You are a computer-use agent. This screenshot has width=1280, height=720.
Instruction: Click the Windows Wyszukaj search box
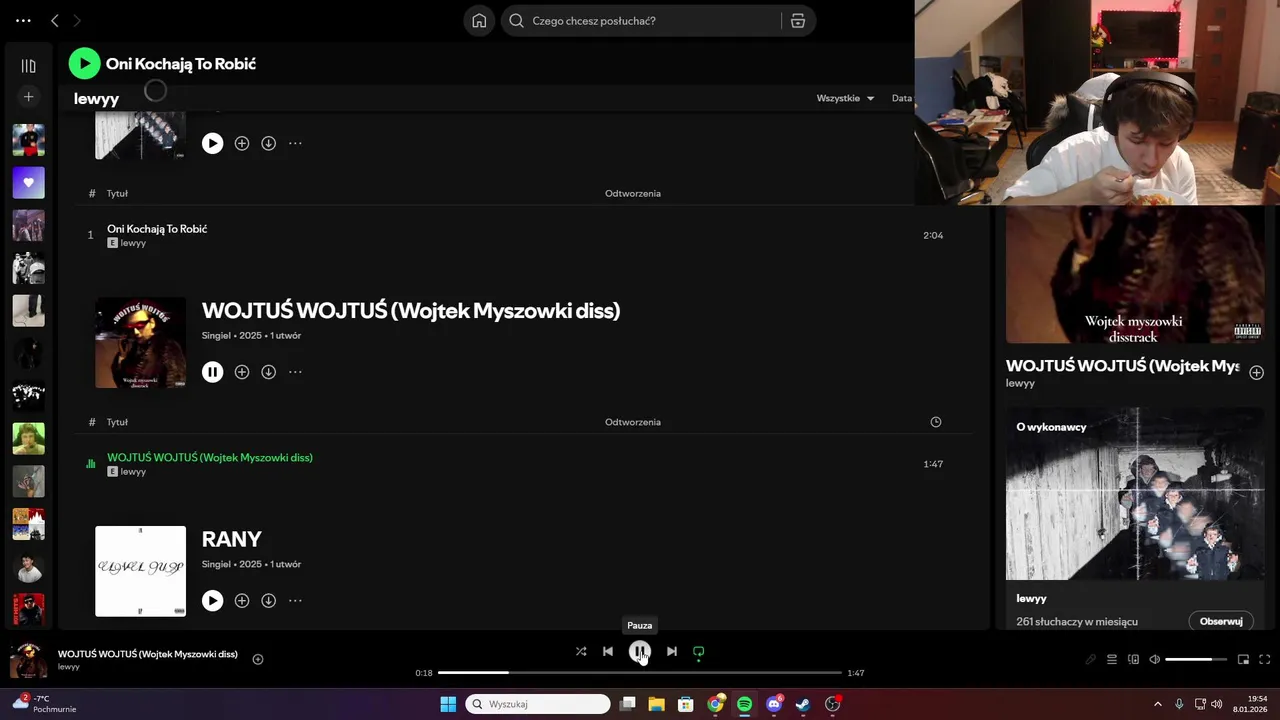pos(538,704)
